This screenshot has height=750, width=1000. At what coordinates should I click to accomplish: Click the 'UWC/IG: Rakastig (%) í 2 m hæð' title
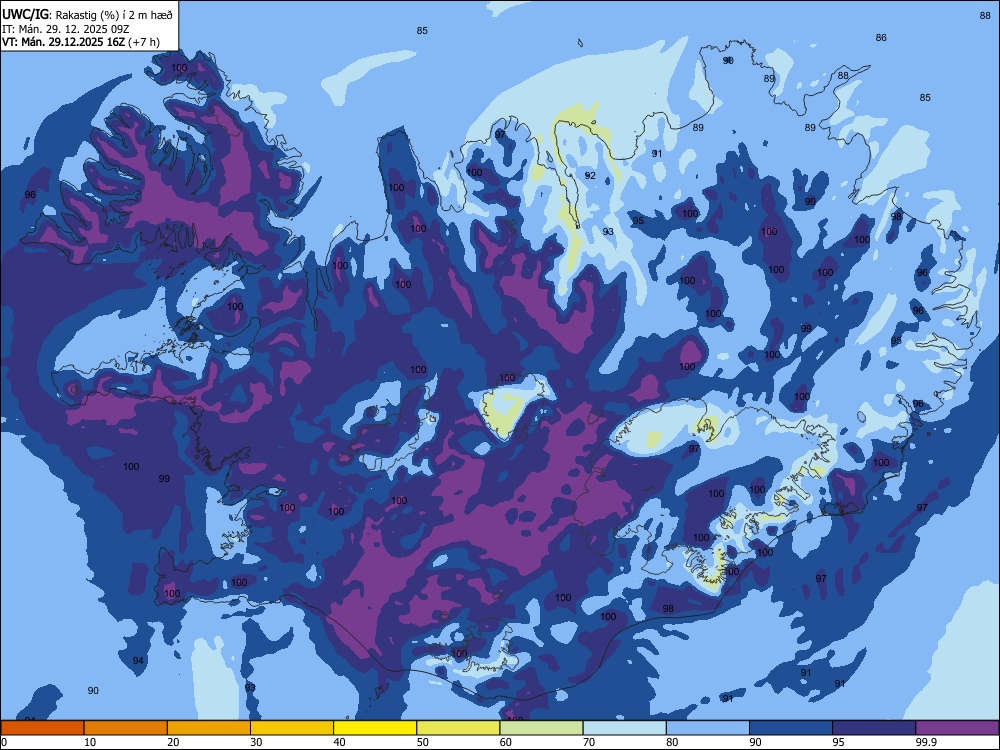click(x=87, y=14)
